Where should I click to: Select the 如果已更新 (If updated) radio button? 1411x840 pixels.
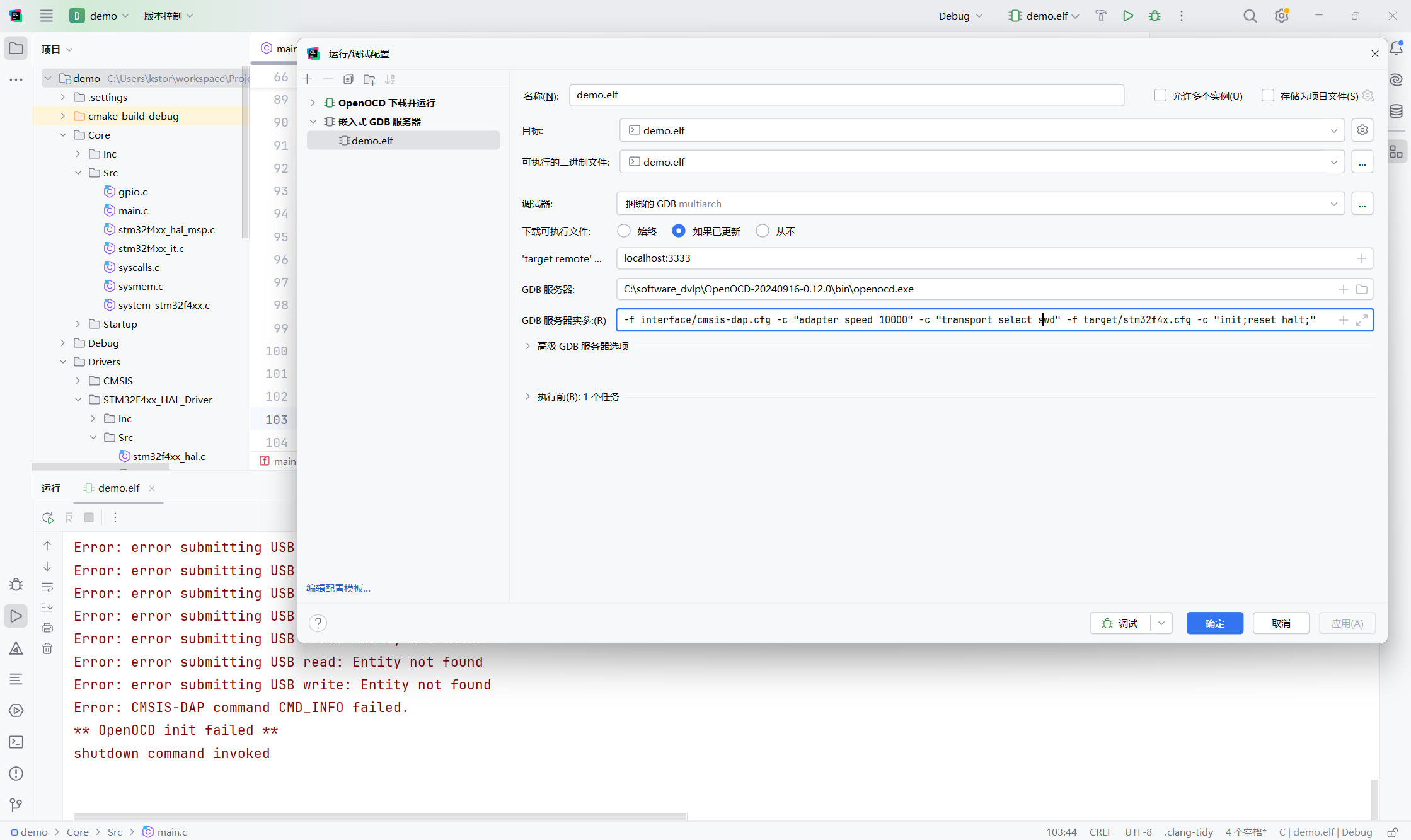tap(679, 231)
